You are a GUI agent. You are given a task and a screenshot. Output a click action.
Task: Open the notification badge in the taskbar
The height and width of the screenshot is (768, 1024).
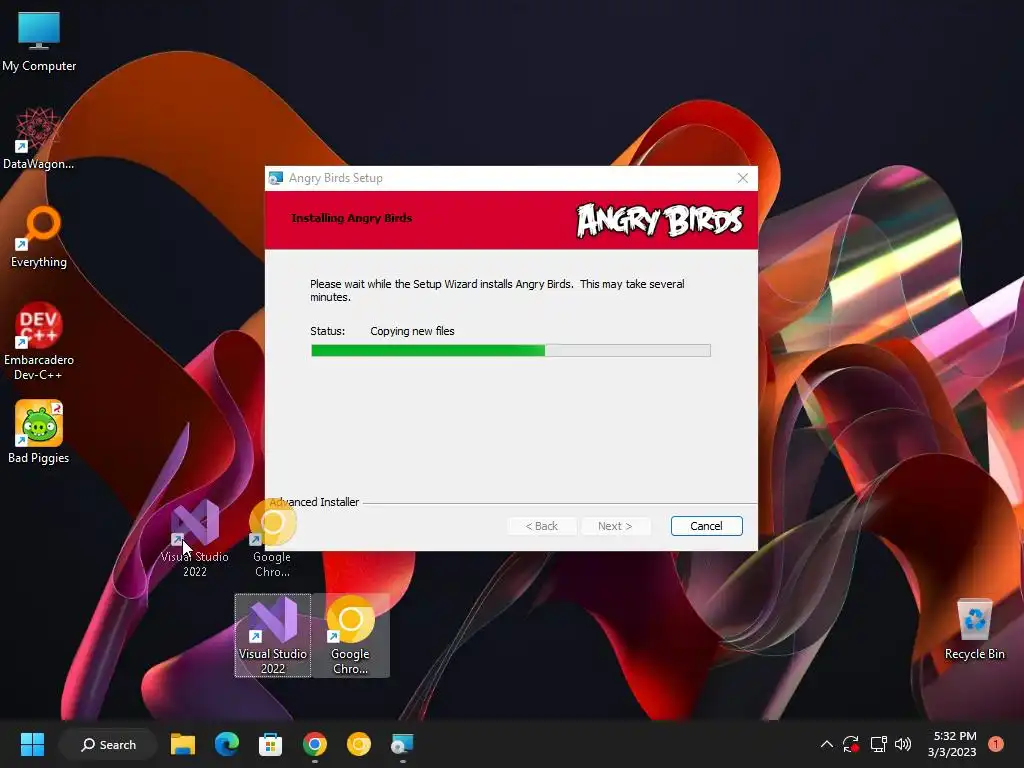996,744
